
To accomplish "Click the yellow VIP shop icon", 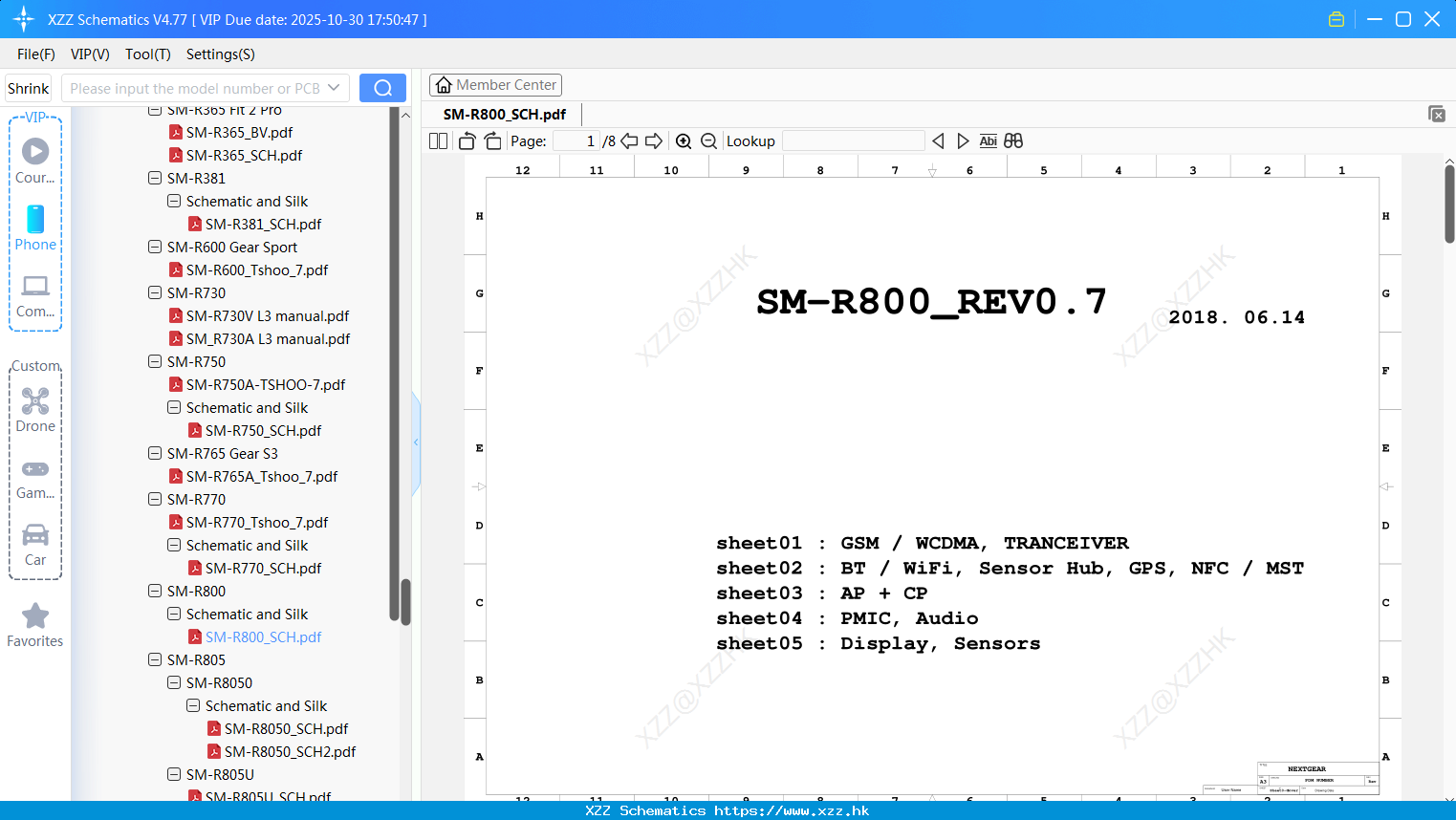I will point(1336,19).
